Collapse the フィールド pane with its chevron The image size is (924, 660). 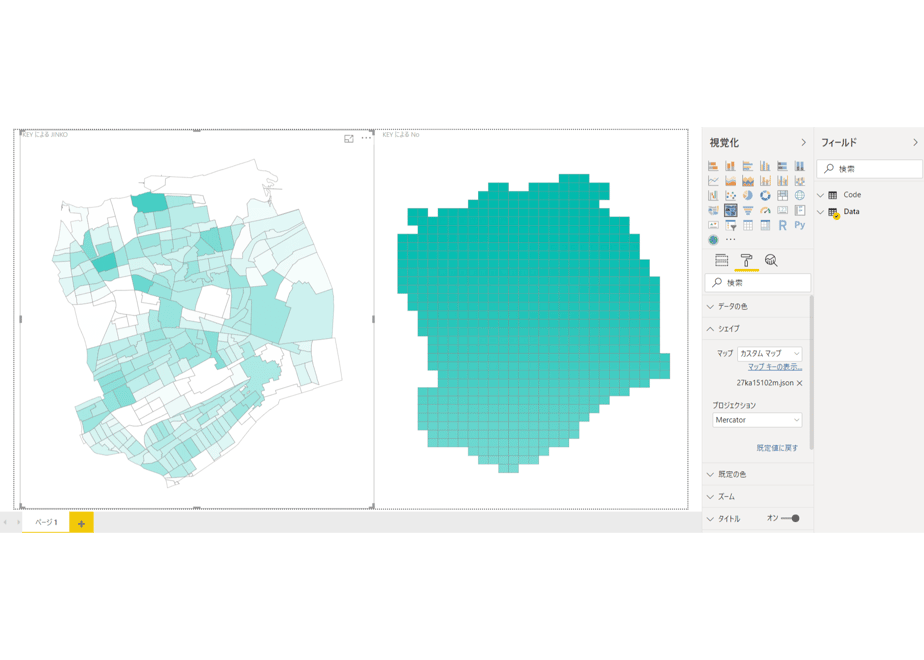coord(915,143)
